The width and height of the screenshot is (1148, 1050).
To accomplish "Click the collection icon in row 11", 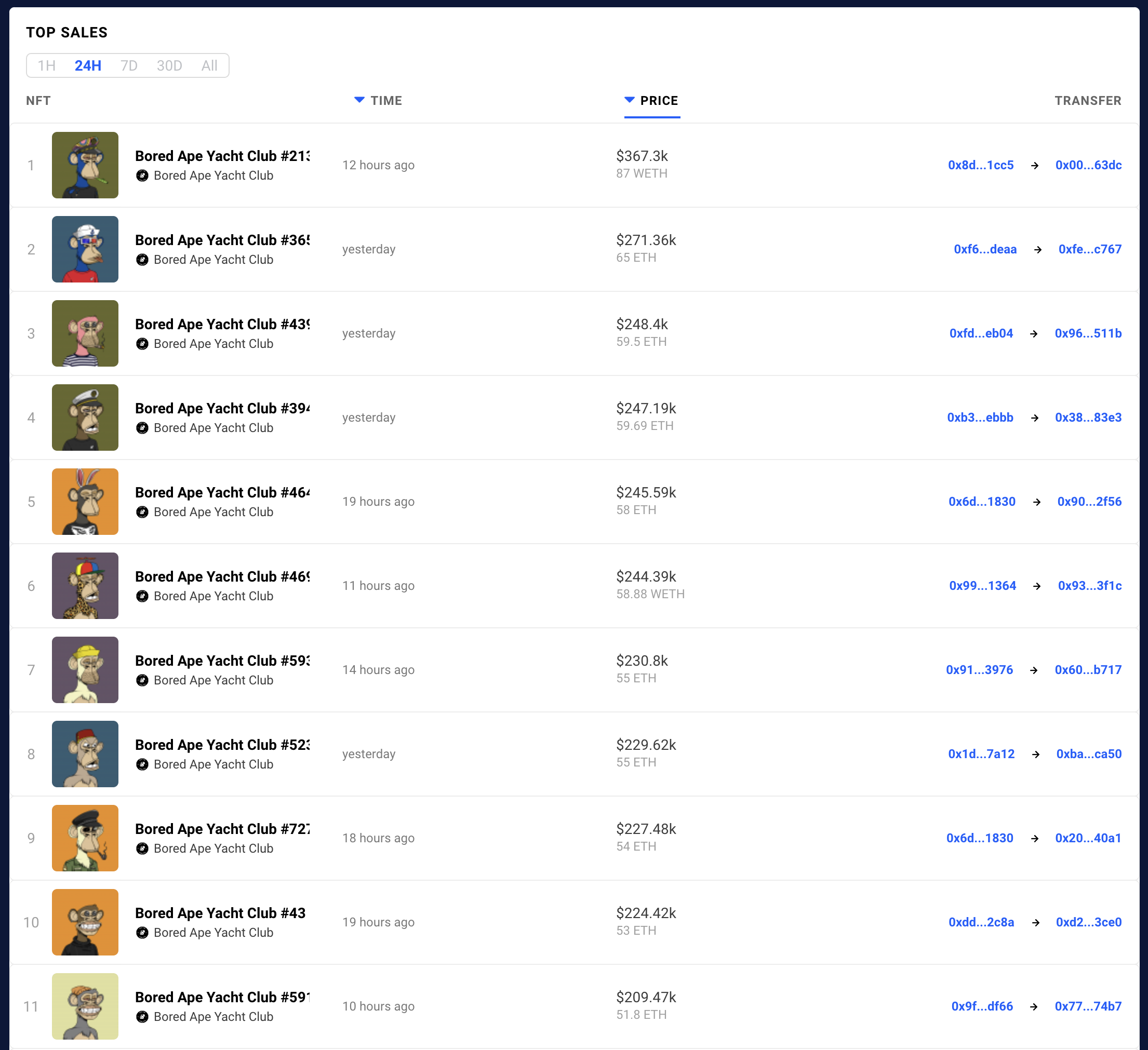I will (x=142, y=1017).
